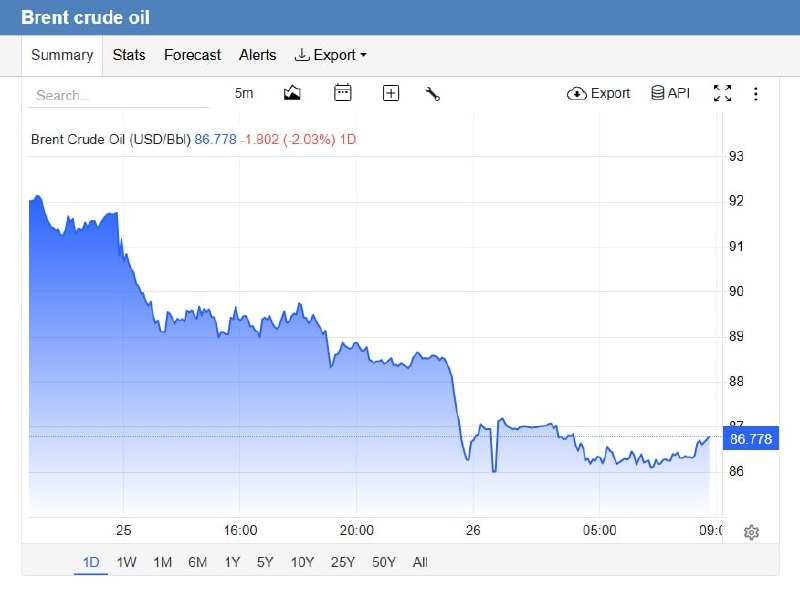Click the 86.778 current price marker
Screen dimensions: 800x589
[x=751, y=438]
